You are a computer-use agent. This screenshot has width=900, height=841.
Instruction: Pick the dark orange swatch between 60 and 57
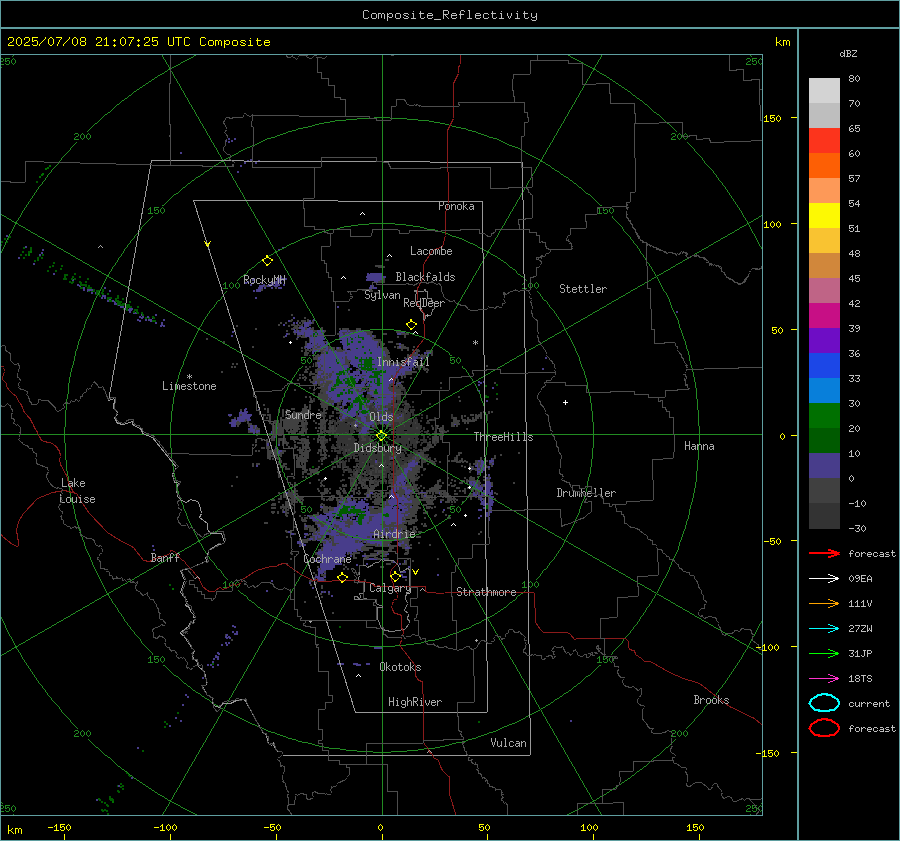point(824,165)
